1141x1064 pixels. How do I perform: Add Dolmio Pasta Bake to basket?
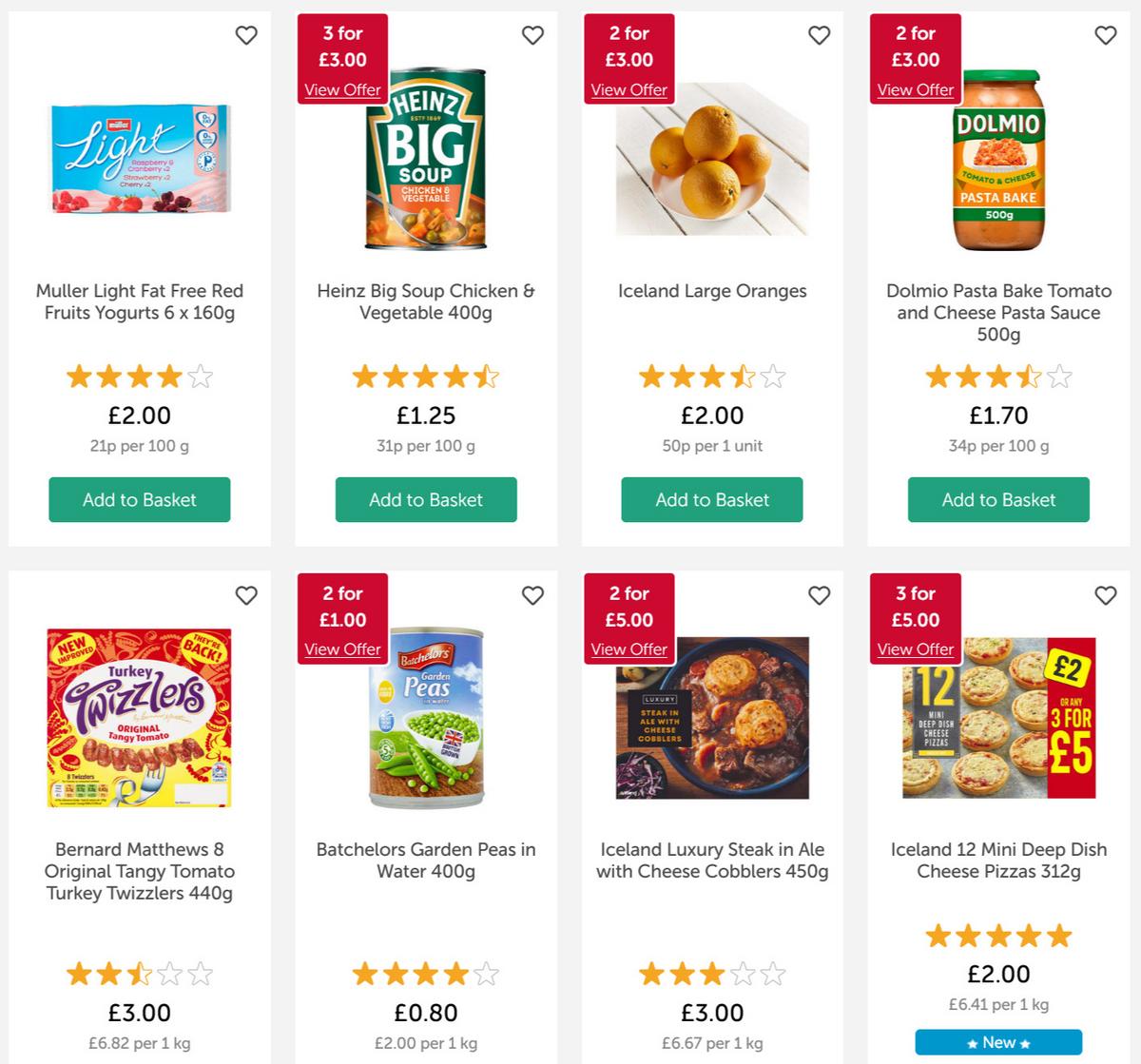tap(997, 499)
